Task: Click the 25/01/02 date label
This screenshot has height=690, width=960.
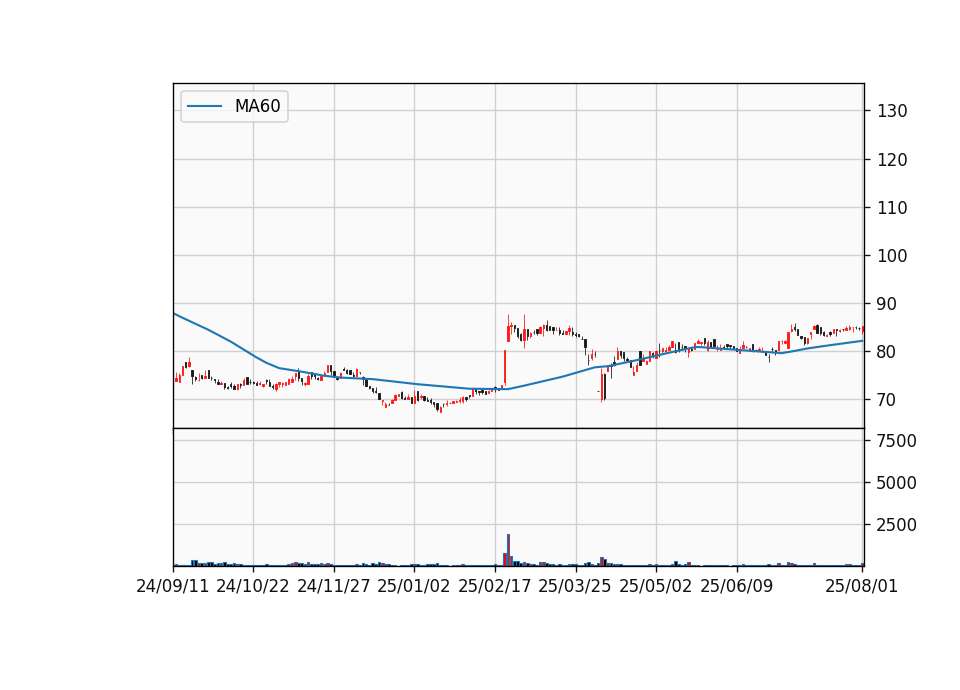Action: coord(414,586)
